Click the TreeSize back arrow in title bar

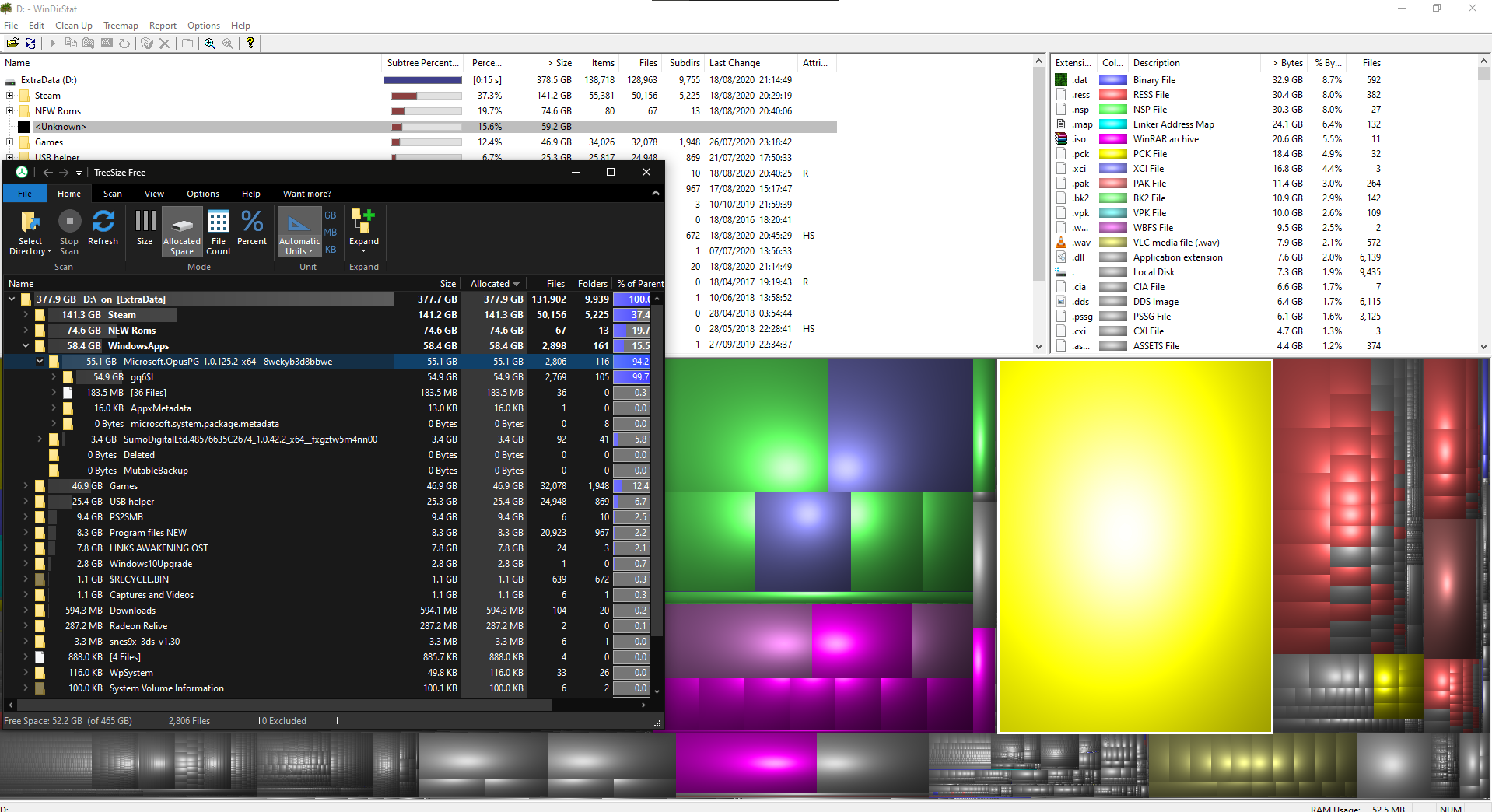pyautogui.click(x=48, y=173)
